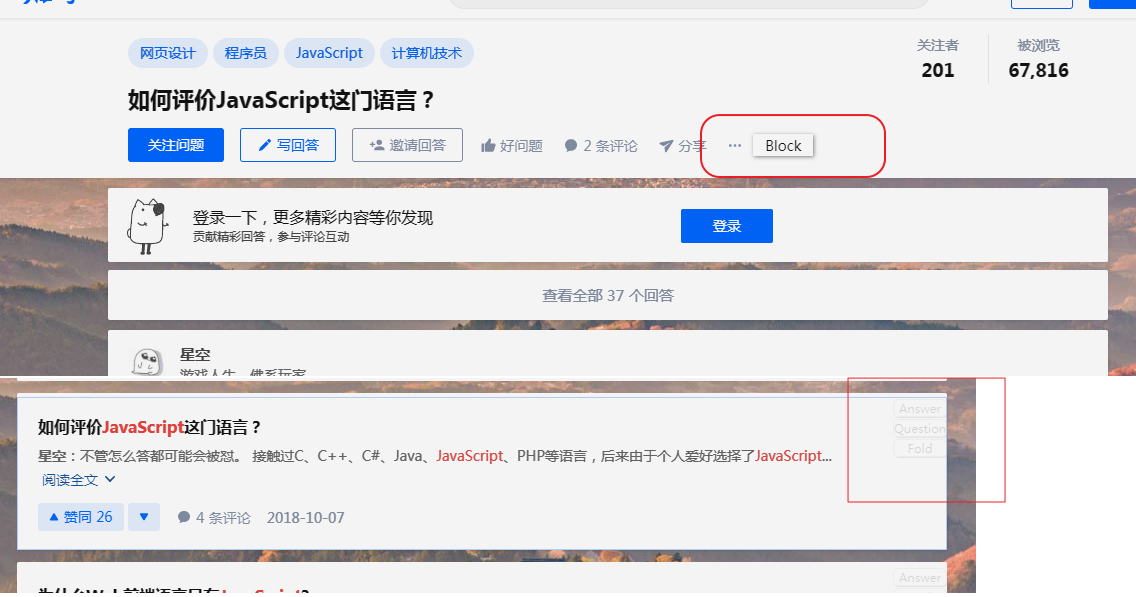The image size is (1136, 597).
Task: Open the JavaScript topic tag
Action: [x=329, y=52]
